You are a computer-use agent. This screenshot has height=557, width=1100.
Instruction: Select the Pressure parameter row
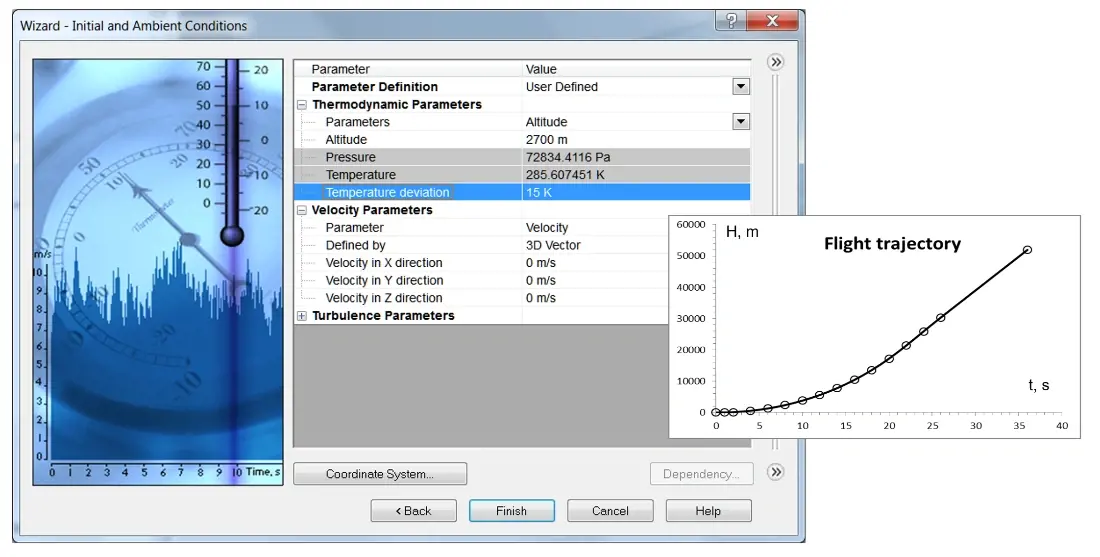[351, 157]
